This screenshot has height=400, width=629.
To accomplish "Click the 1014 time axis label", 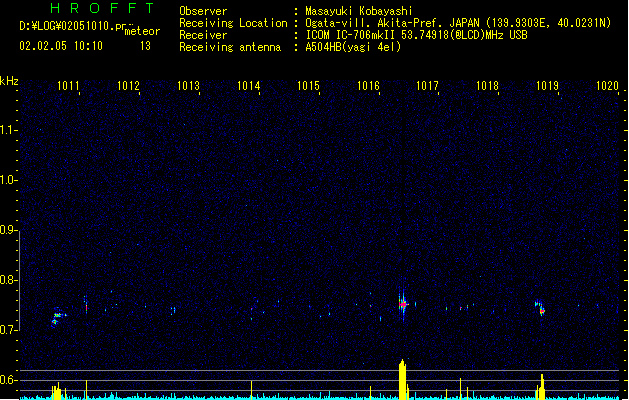I will click(x=248, y=85).
